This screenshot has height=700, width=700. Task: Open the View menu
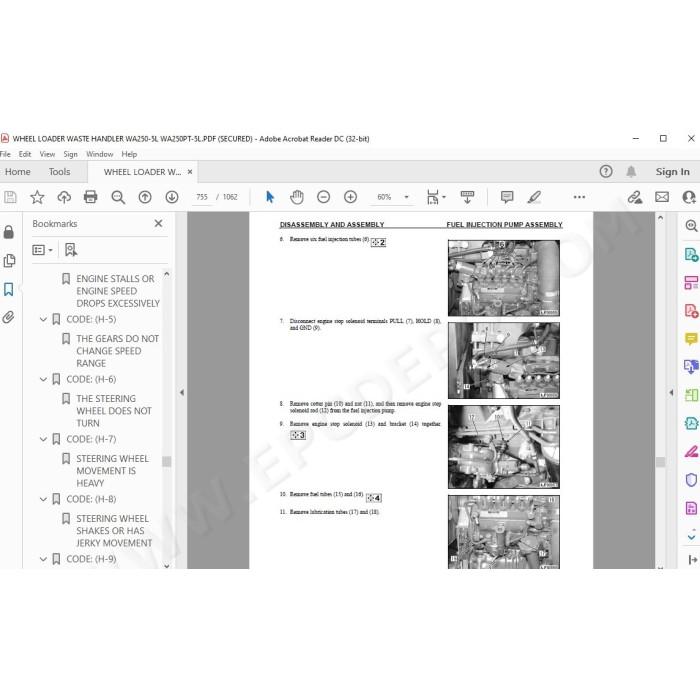pyautogui.click(x=47, y=154)
